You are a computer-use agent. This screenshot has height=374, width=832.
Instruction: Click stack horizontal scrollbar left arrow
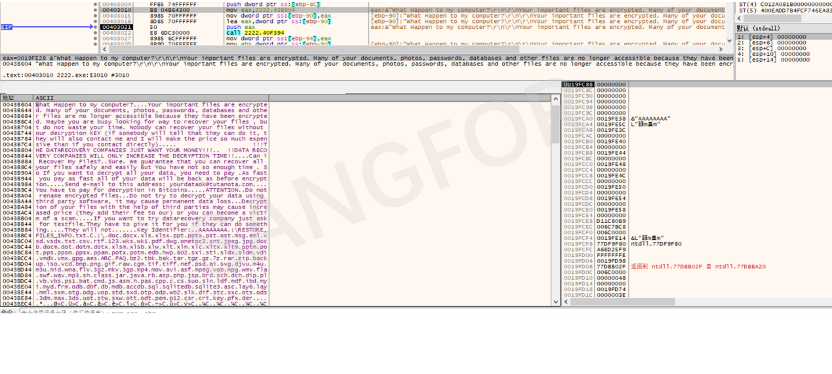(x=567, y=301)
